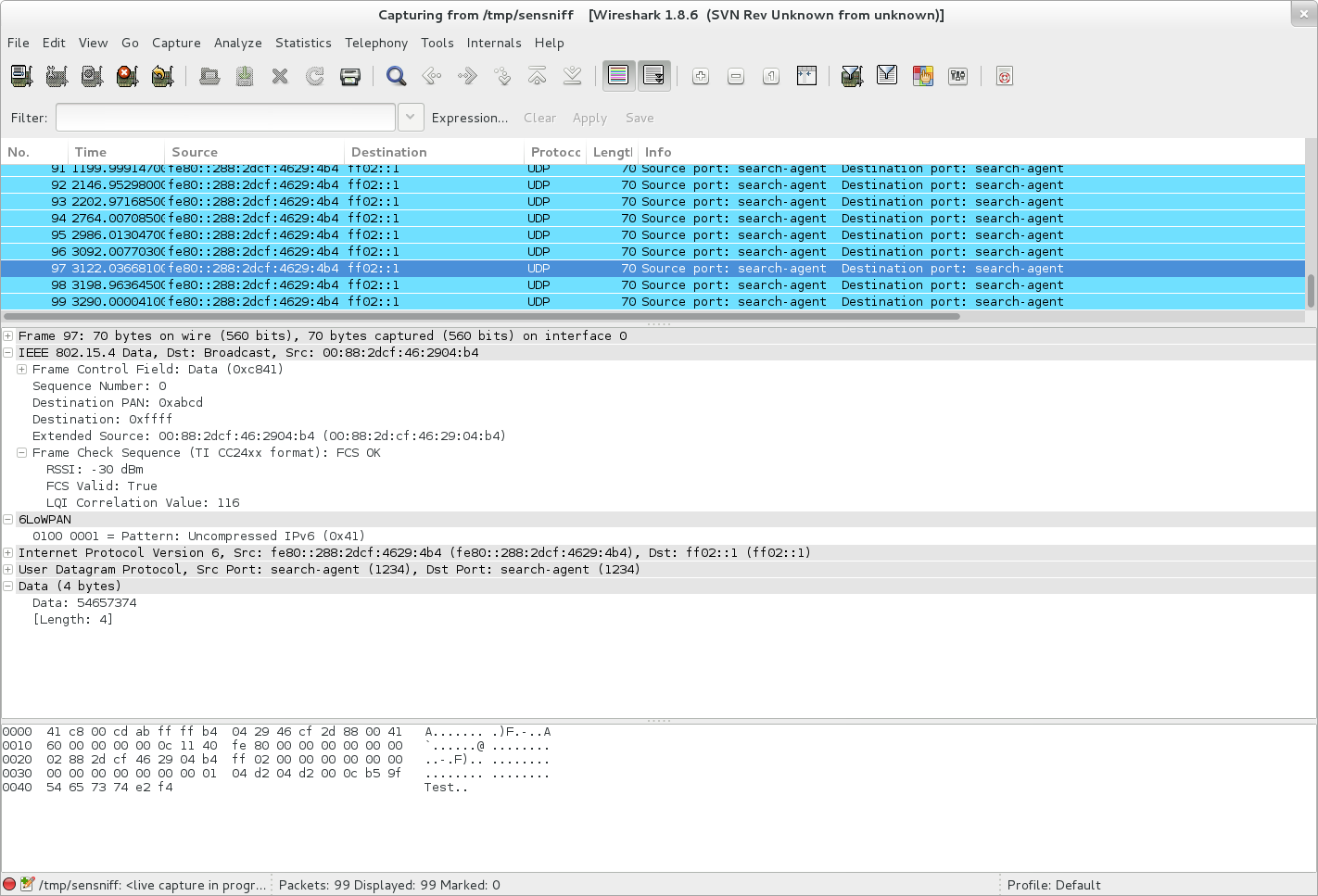
Task: Open capture file comment icon in status bar
Action: 28,884
